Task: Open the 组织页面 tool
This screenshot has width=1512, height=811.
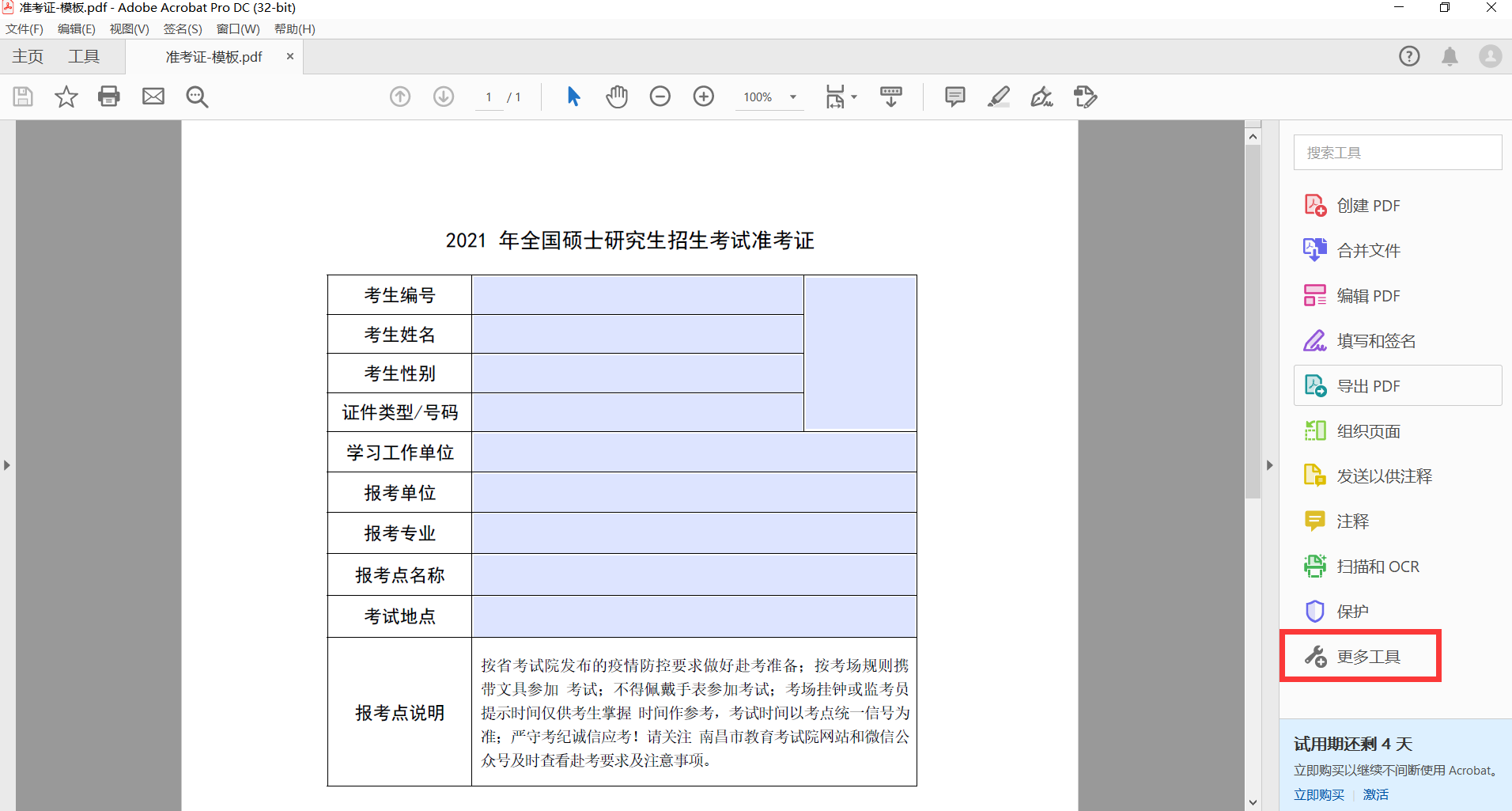Action: 1397,431
